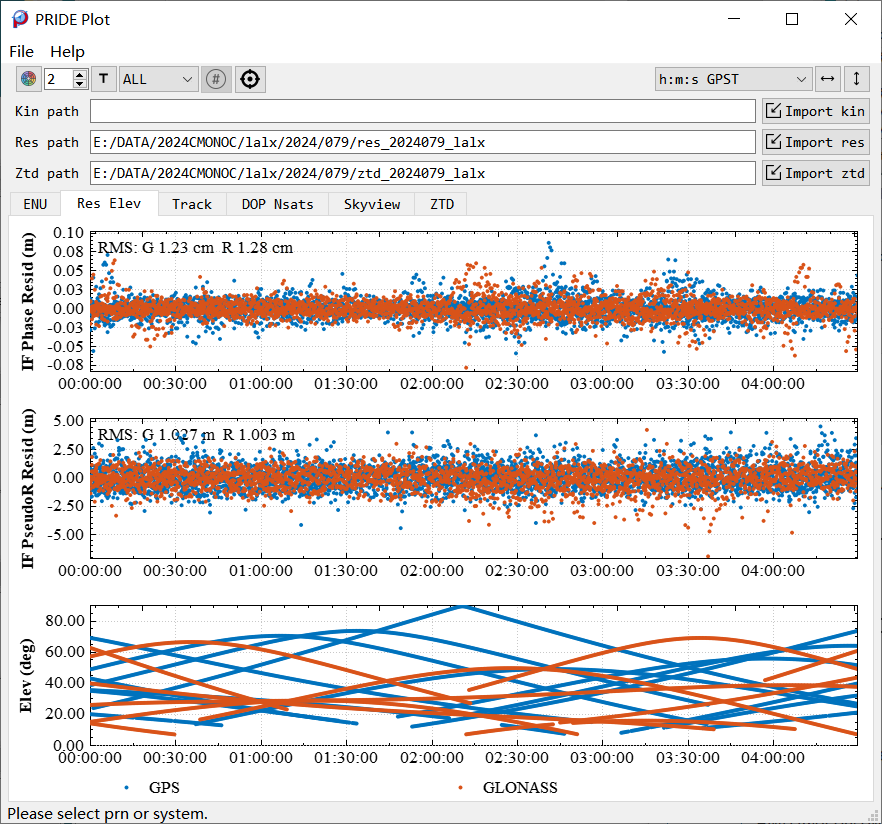
Task: Switch to the Skyview tab
Action: [372, 204]
